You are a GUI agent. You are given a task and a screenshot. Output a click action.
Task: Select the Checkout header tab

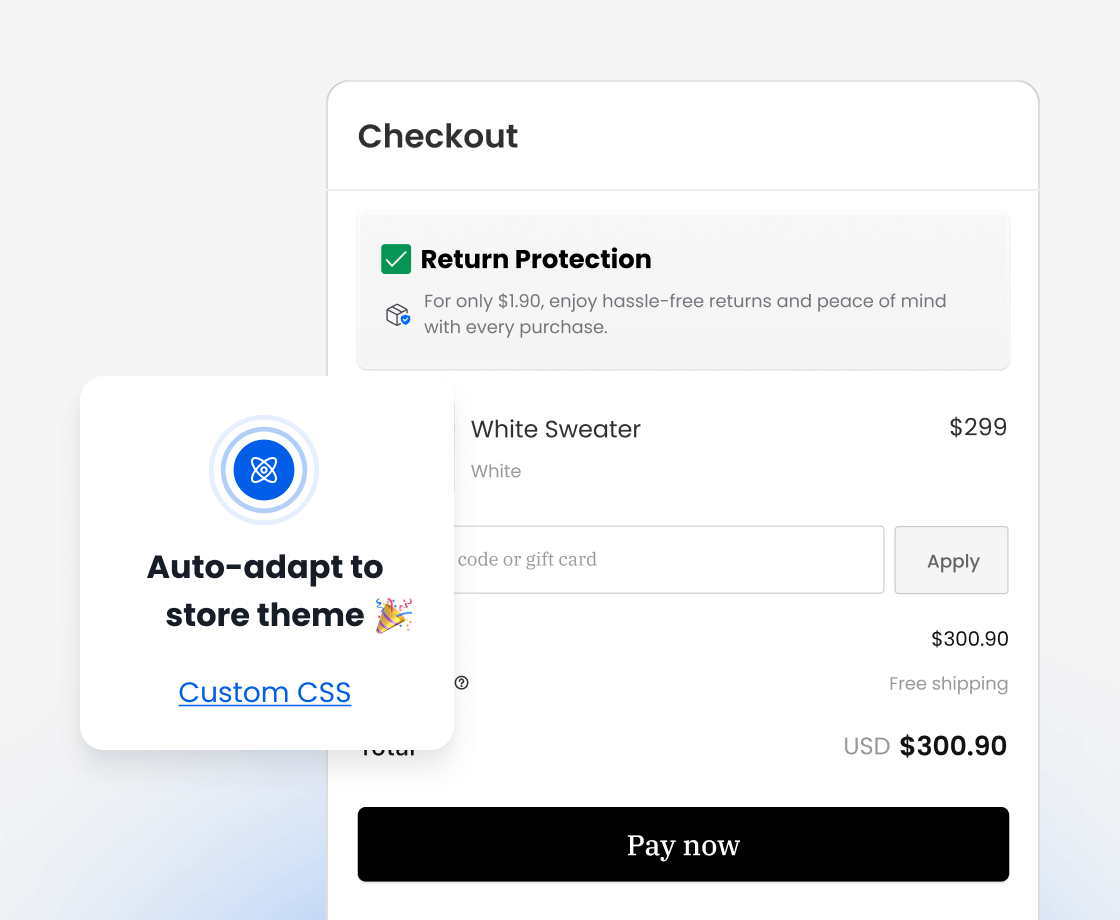(x=438, y=136)
